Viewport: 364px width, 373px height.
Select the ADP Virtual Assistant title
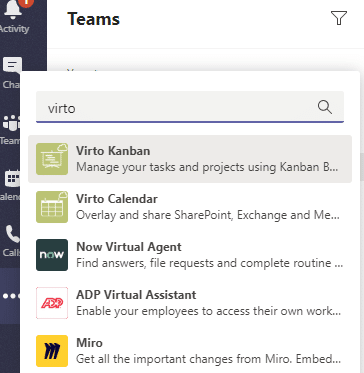point(136,295)
